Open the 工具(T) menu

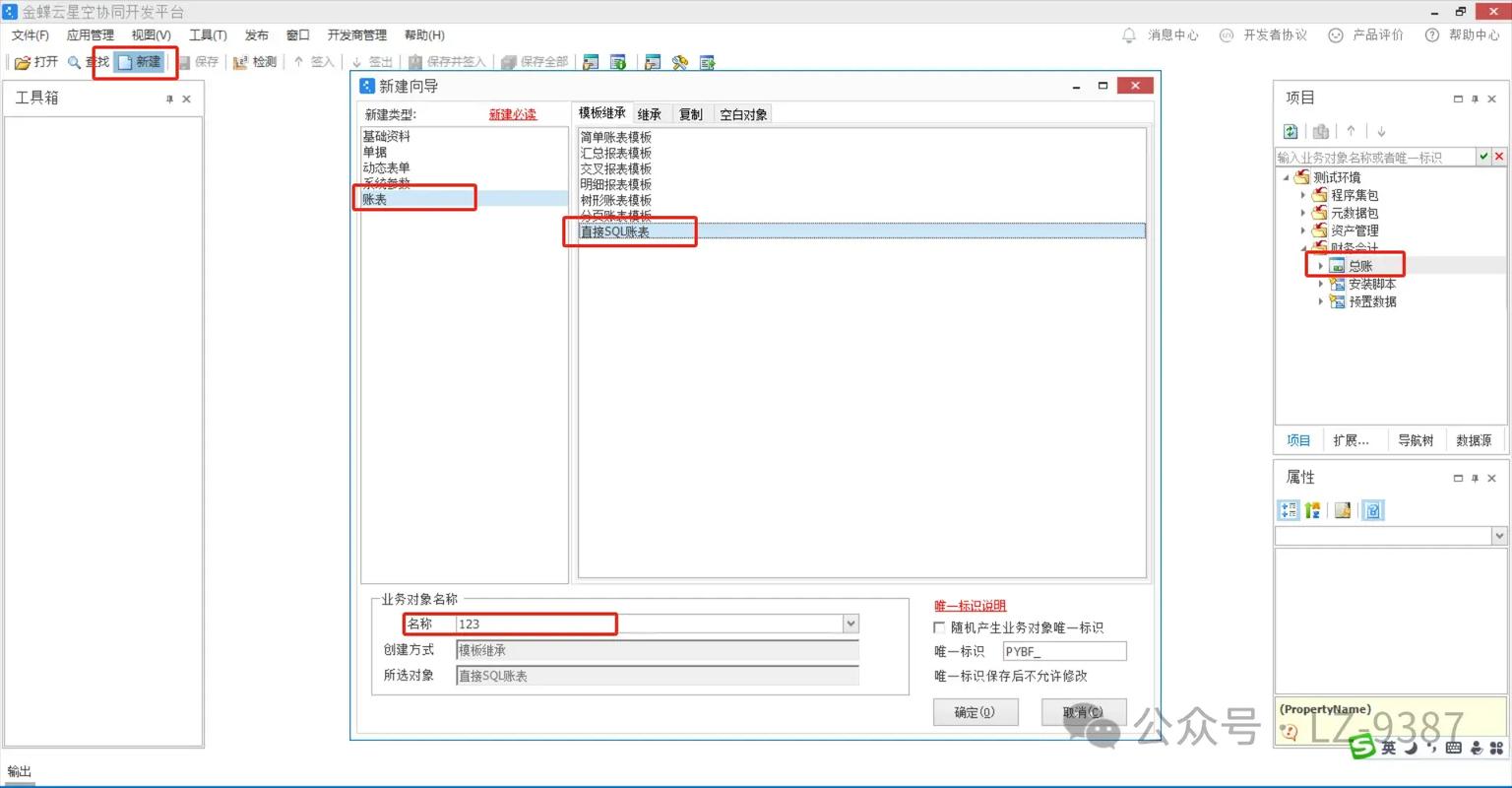(208, 35)
